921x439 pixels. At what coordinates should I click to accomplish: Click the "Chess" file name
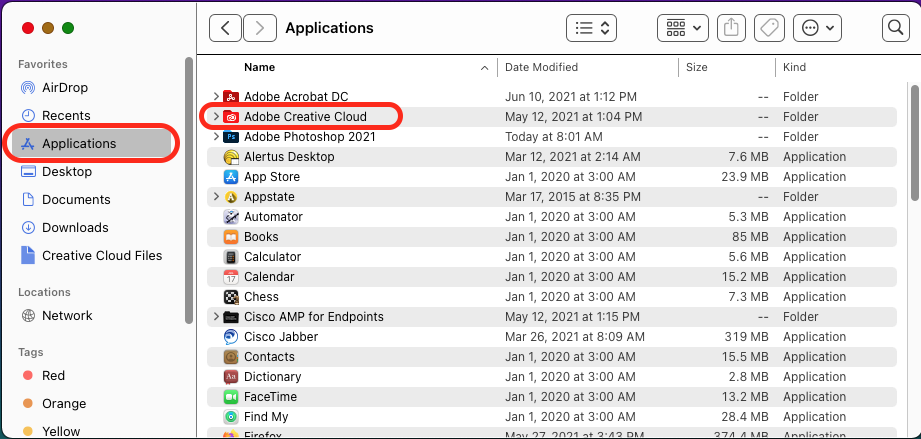pos(261,297)
